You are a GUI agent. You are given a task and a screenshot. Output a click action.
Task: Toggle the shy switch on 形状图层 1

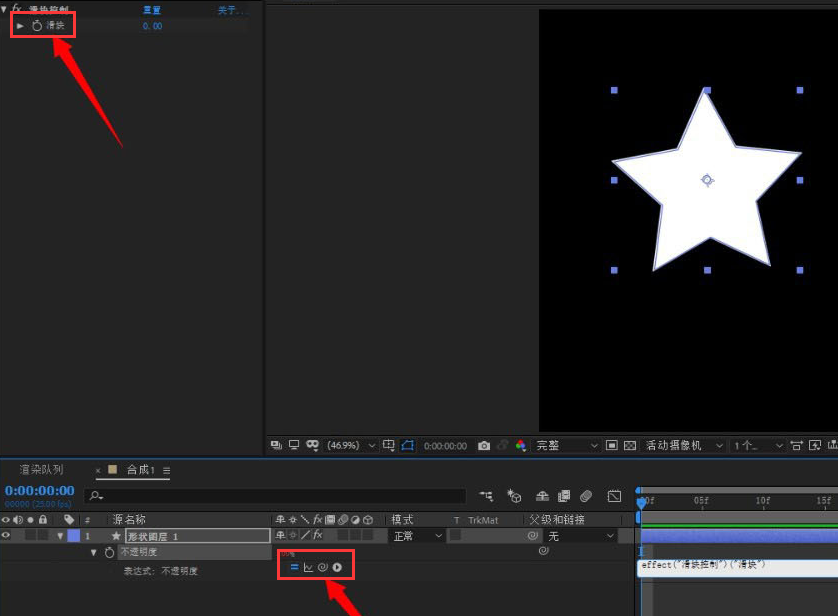(280, 535)
